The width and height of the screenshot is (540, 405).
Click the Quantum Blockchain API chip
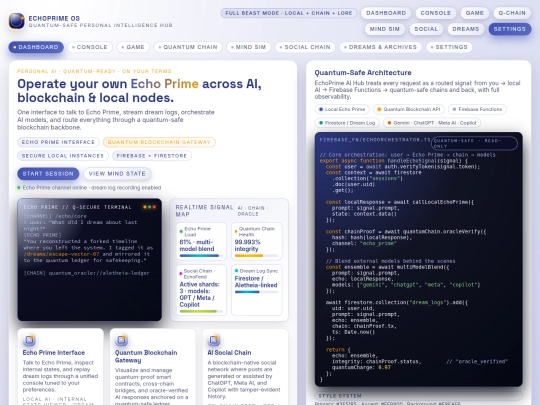click(409, 109)
